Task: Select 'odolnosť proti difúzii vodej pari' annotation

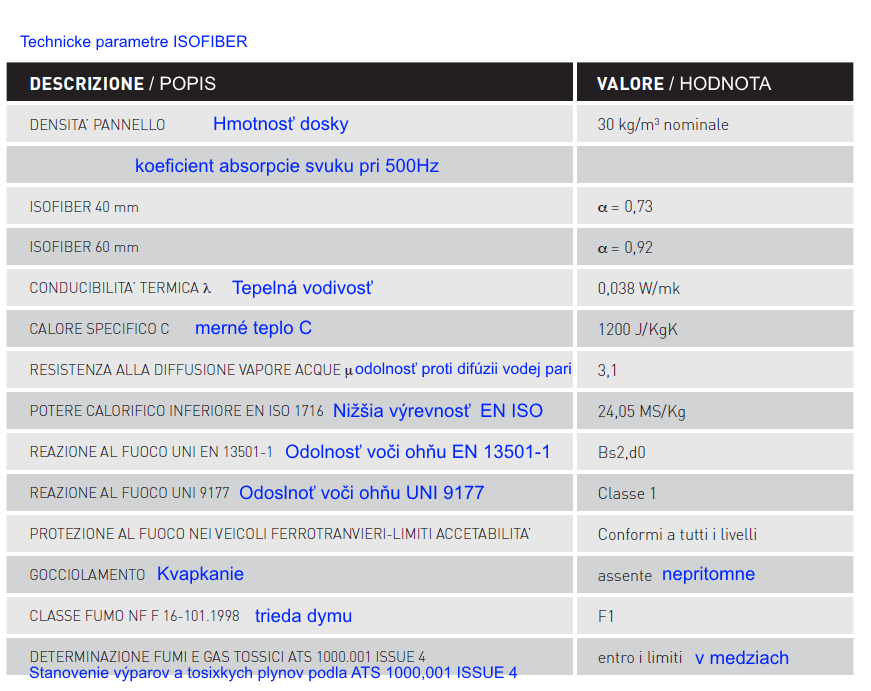Action: (x=463, y=369)
